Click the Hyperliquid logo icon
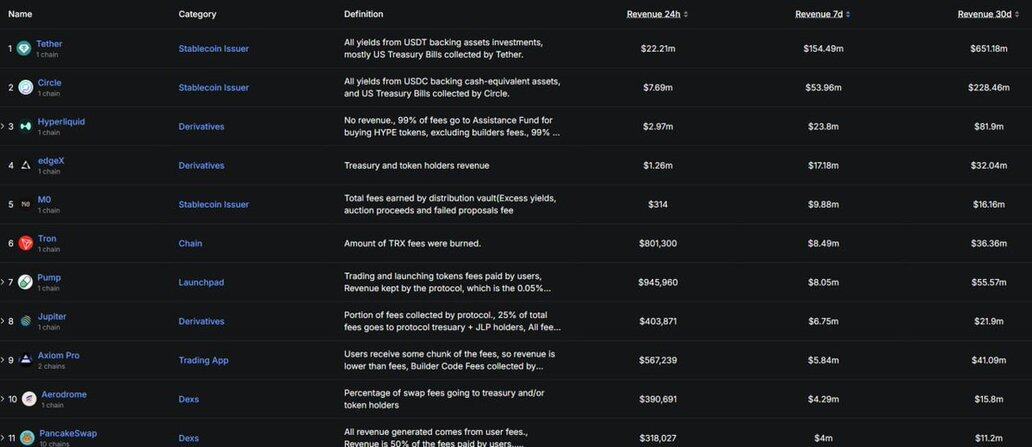The image size is (1032, 447). click(25, 127)
